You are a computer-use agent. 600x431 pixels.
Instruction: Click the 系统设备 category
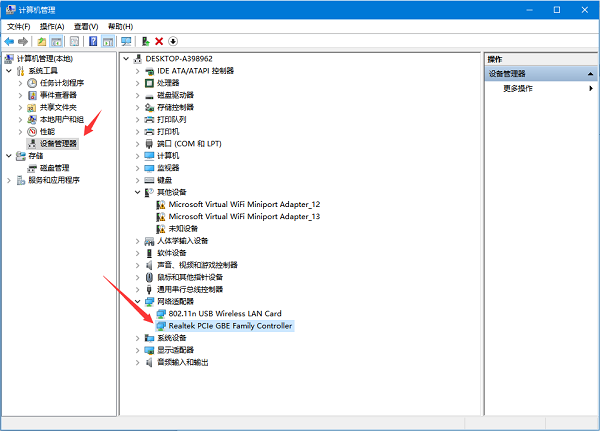pyautogui.click(x=172, y=338)
